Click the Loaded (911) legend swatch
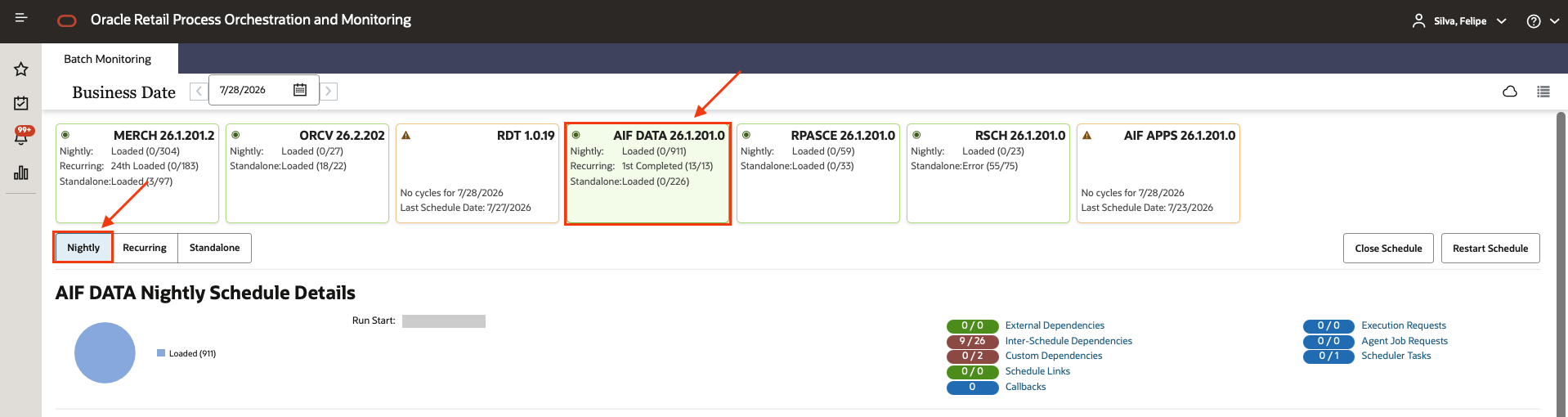 click(161, 353)
